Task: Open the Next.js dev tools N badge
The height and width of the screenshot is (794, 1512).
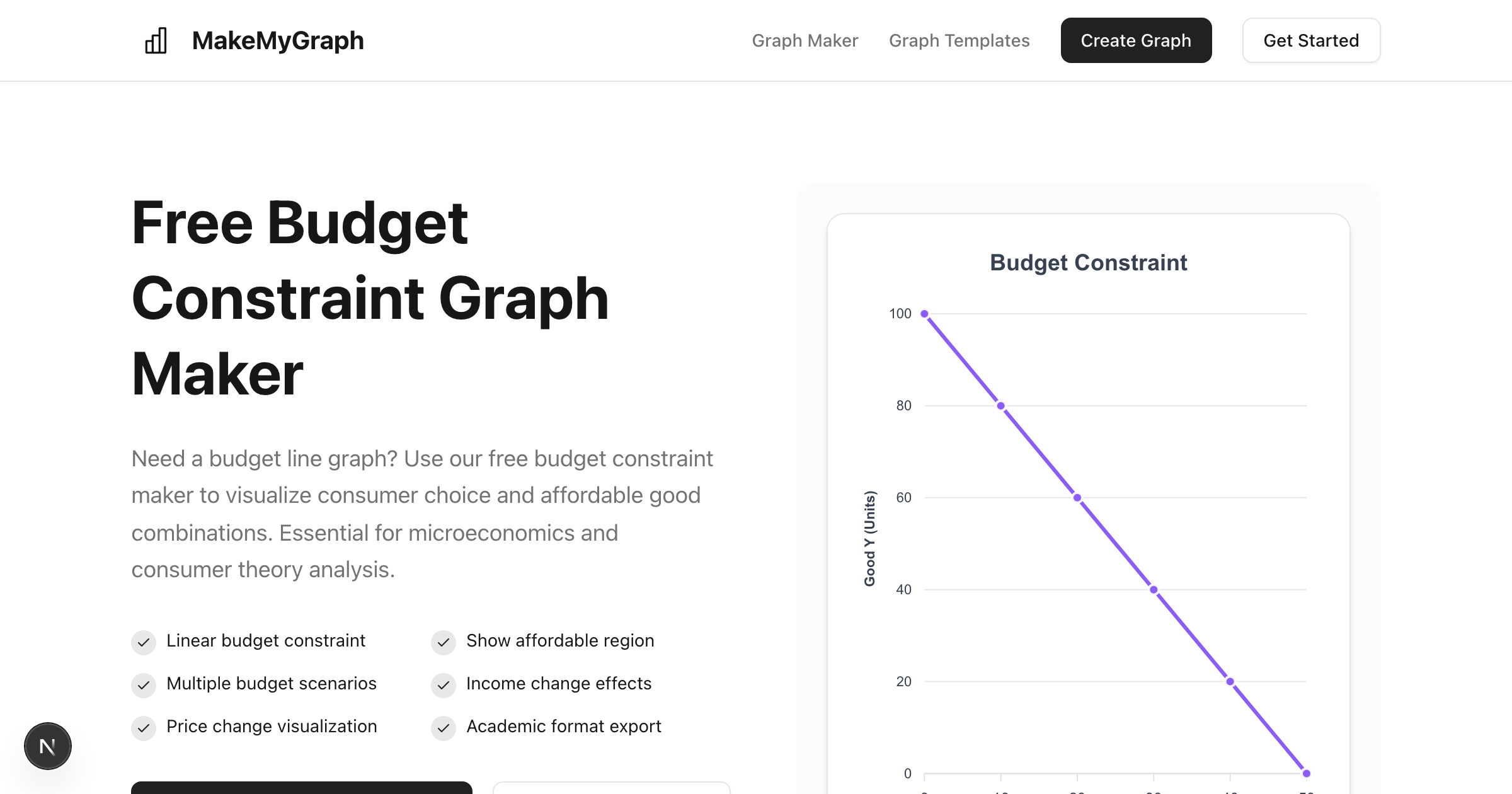Action: click(x=48, y=746)
